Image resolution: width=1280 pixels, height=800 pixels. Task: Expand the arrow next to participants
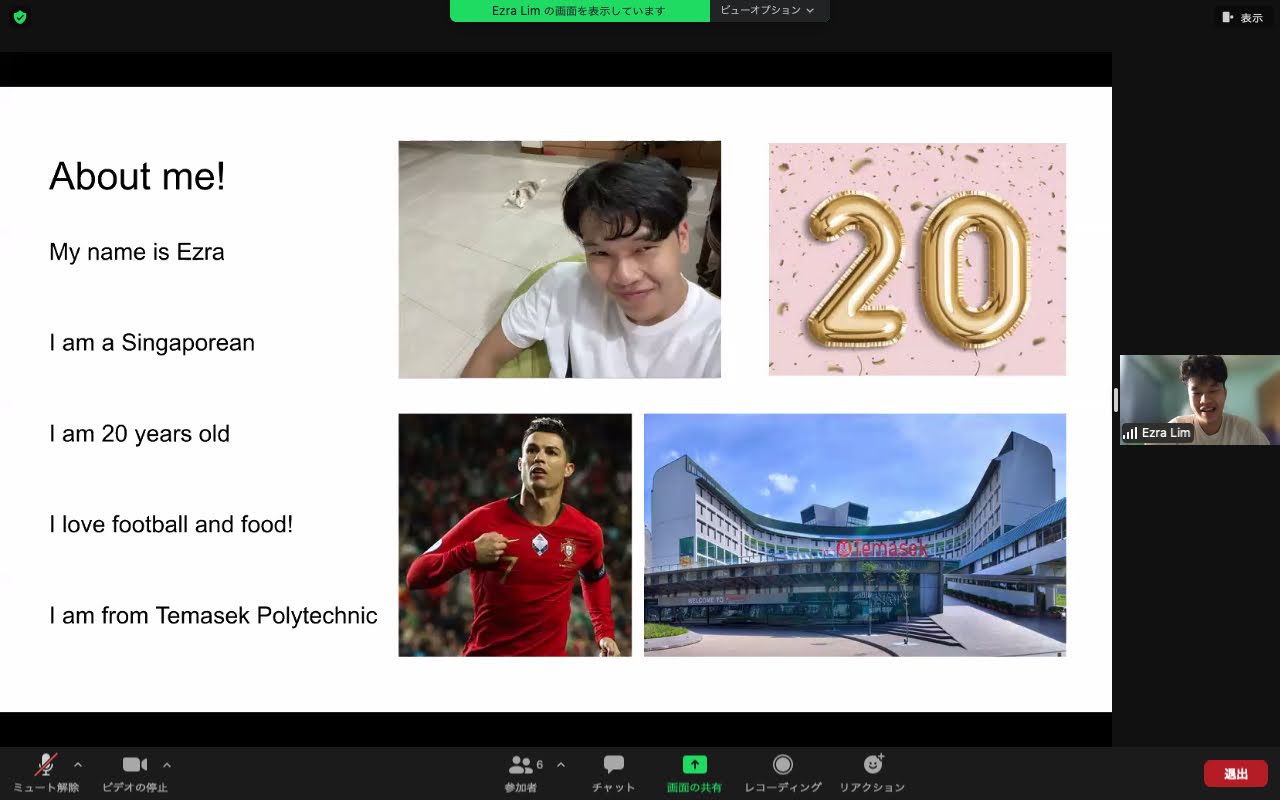coord(561,765)
